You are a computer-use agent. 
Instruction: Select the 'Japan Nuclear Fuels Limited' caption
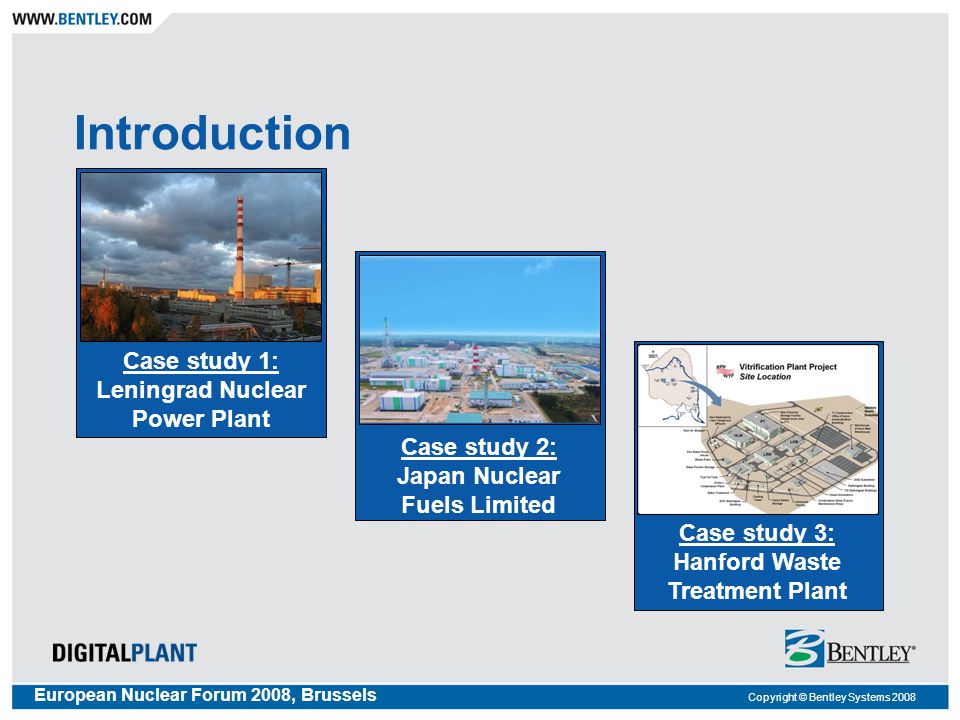click(479, 490)
